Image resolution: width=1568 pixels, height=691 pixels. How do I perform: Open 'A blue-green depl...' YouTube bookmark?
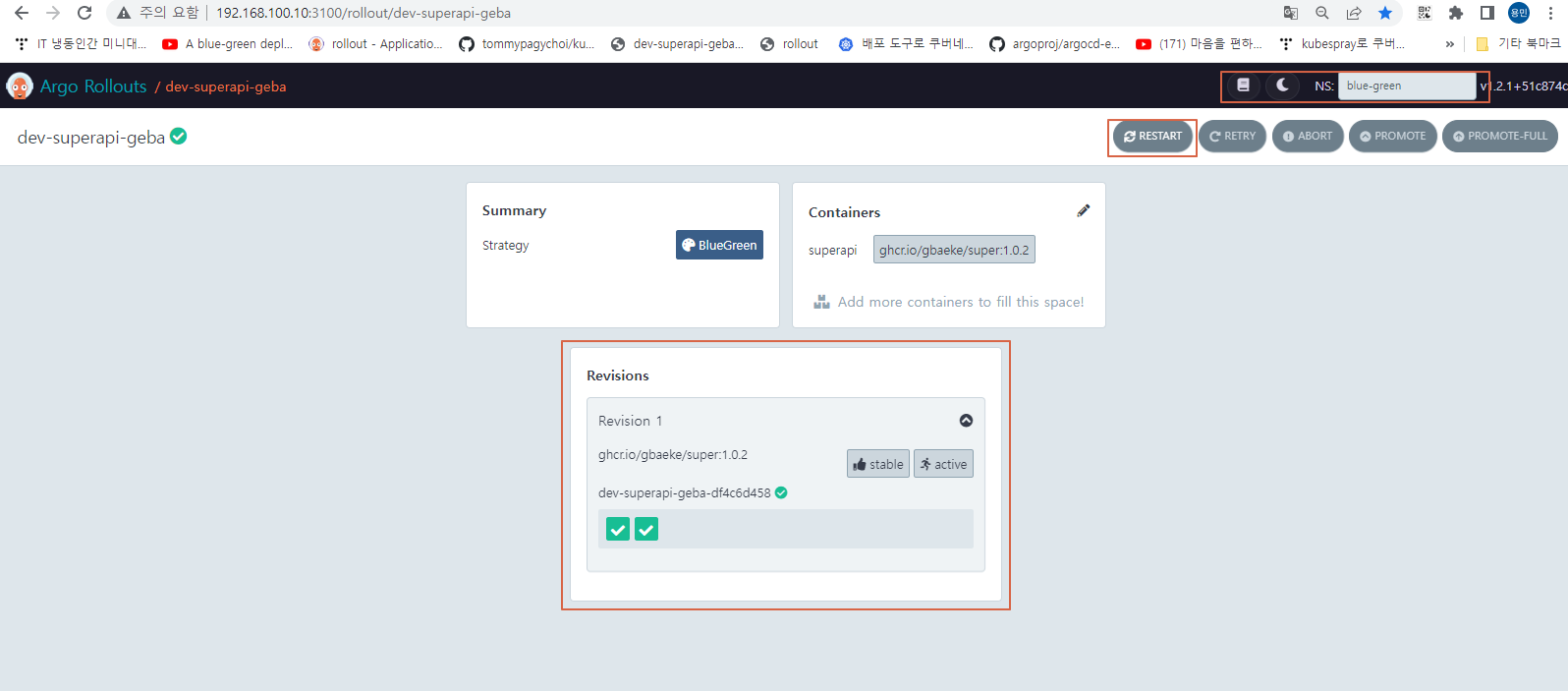coord(228,44)
